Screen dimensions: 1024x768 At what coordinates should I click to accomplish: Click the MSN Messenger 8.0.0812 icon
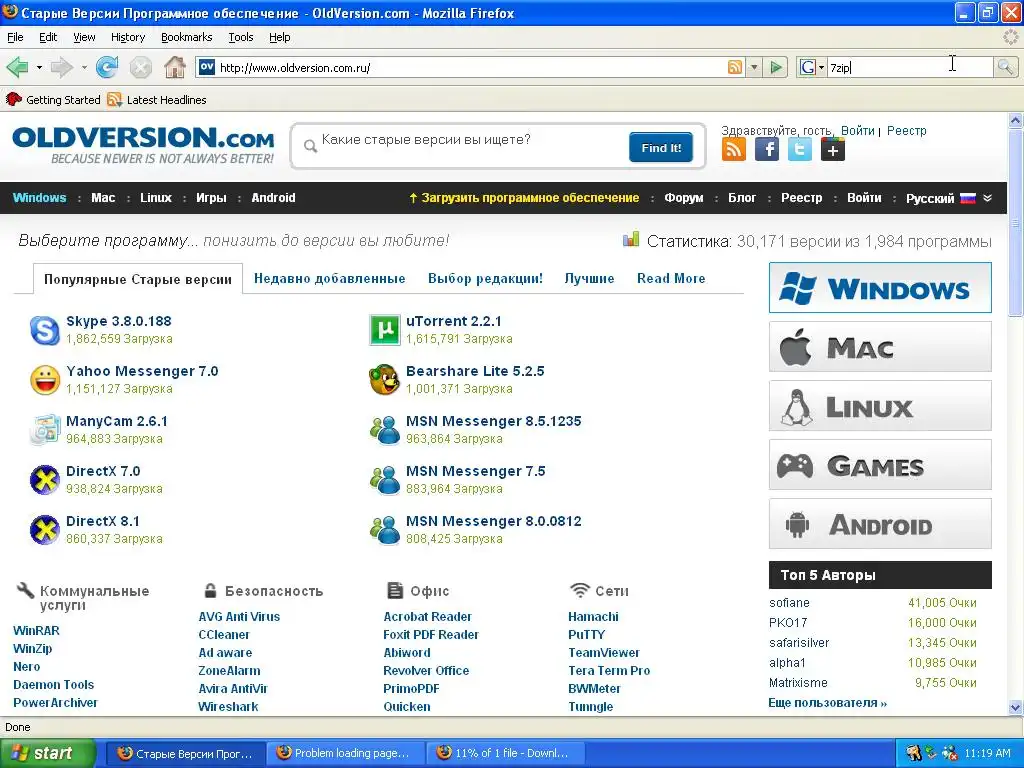point(385,530)
